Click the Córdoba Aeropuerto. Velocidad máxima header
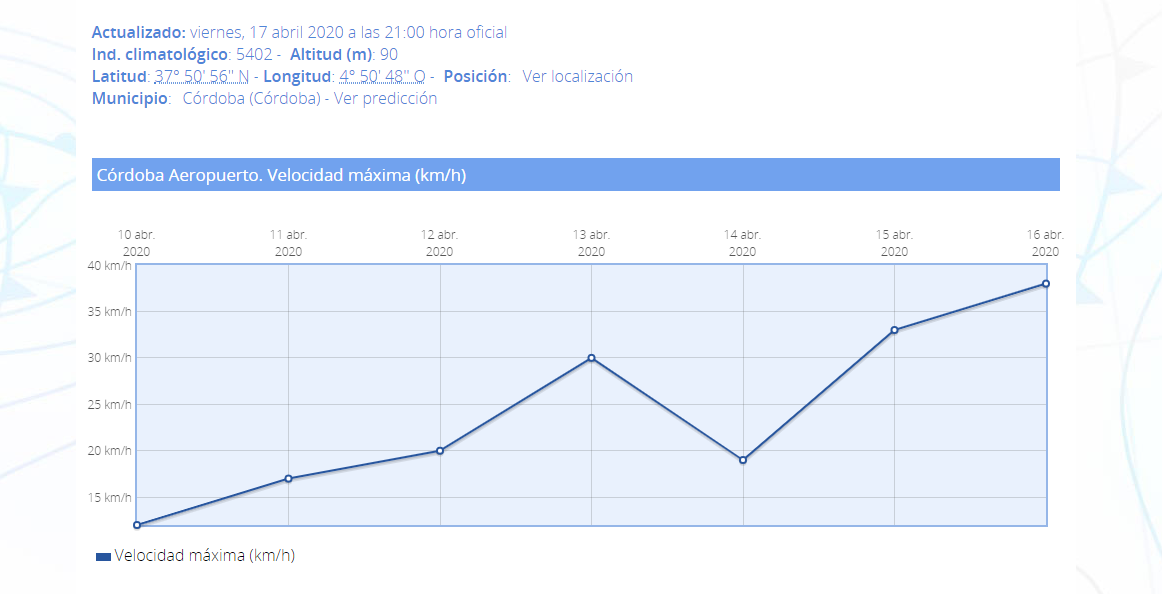 click(x=576, y=176)
